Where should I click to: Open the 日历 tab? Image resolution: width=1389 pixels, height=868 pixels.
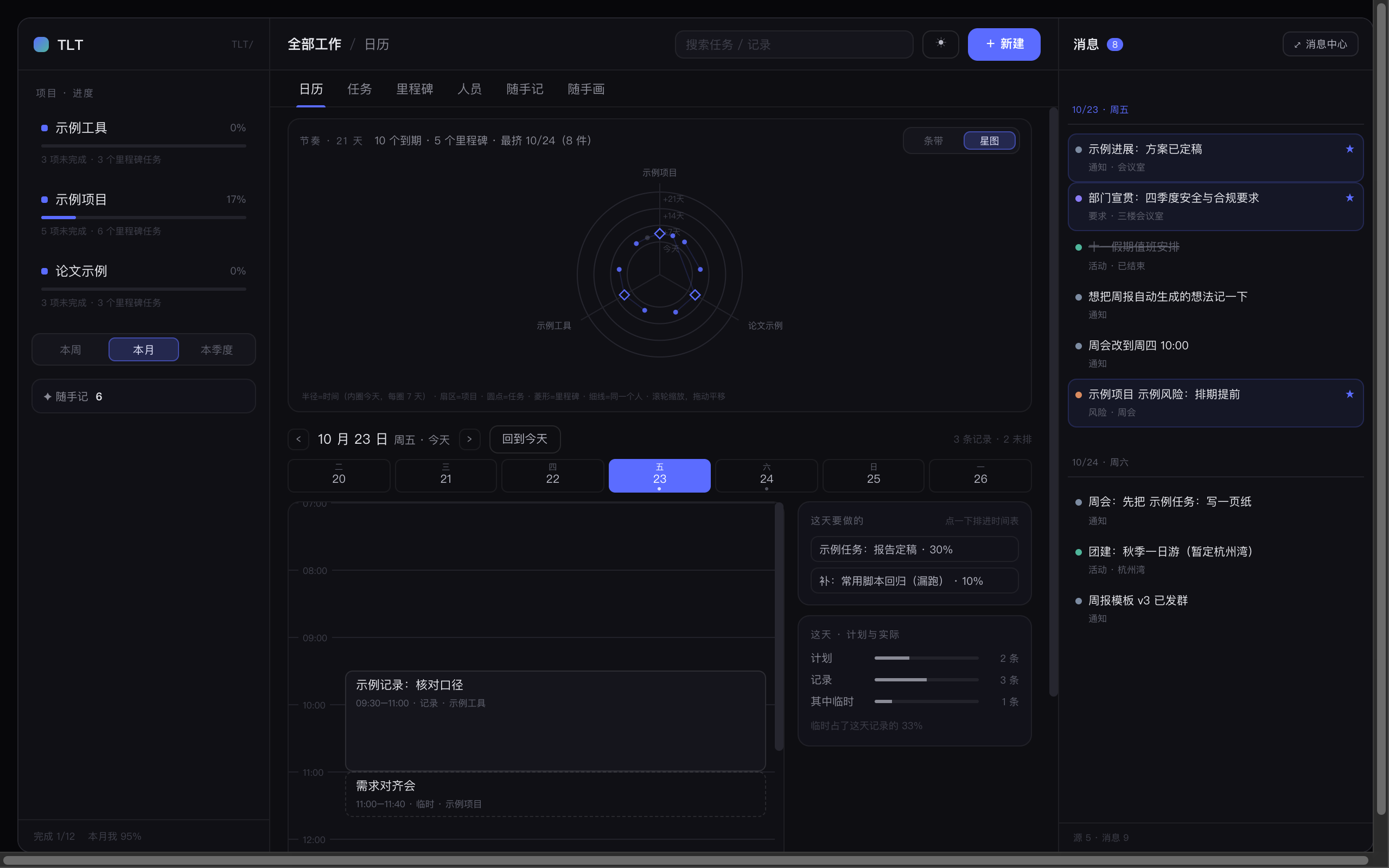coord(310,89)
